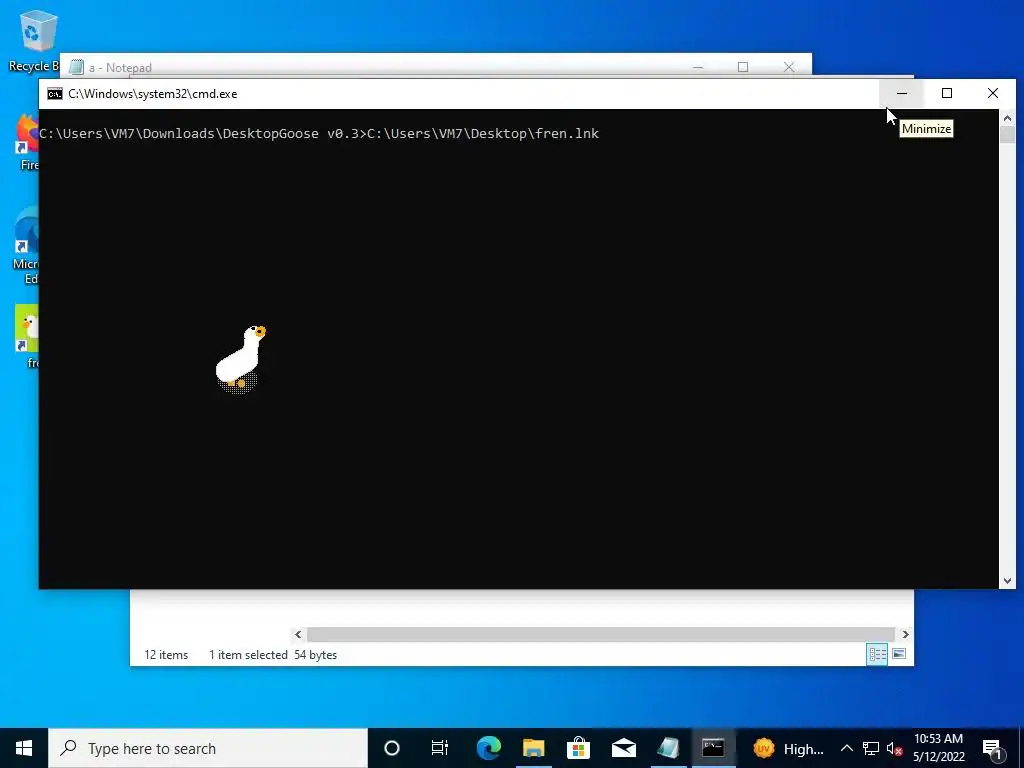1024x768 pixels.
Task: Select the Firefox desktop shortcut
Action: pos(29,143)
